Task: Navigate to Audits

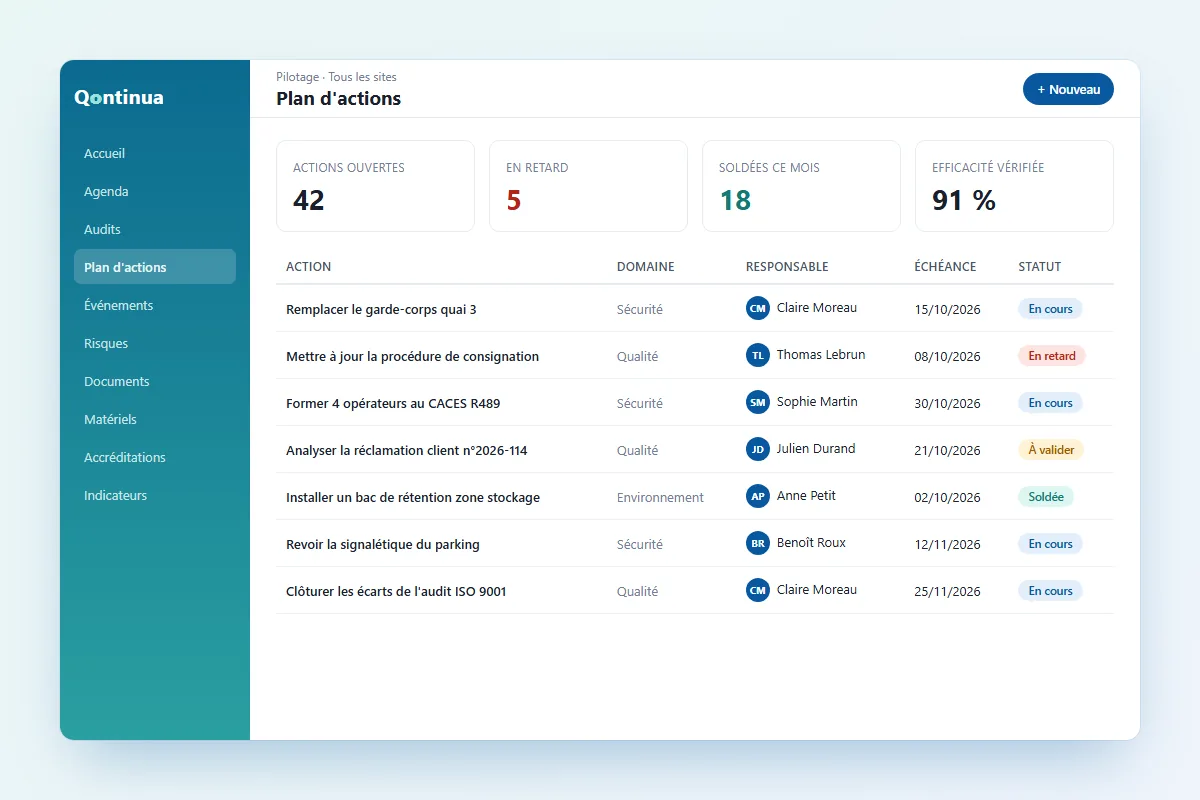Action: 155,229
